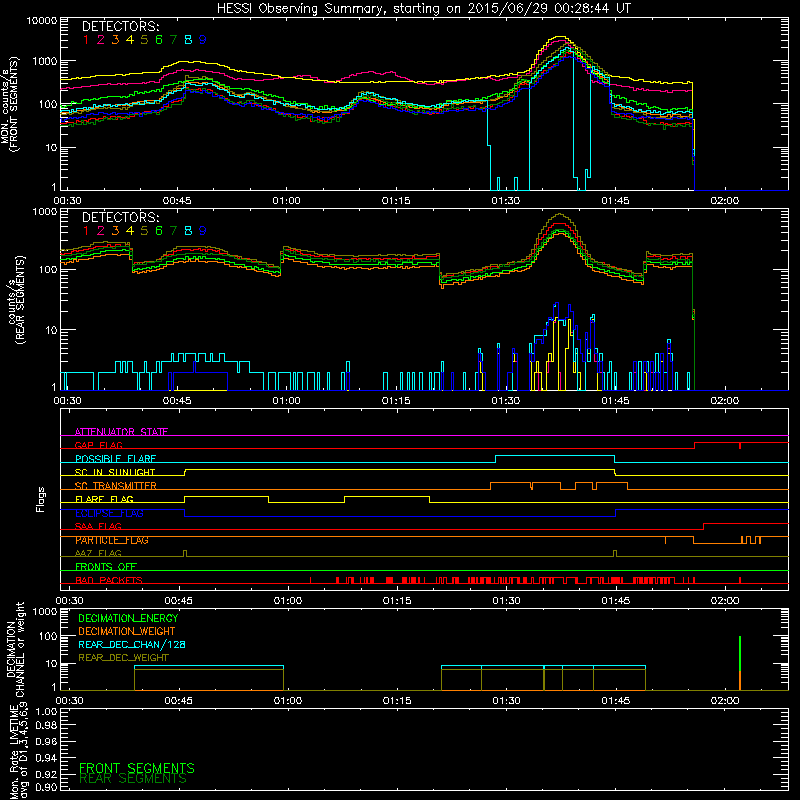Screen dimensions: 800x800
Task: Click the 01:15 tick label under decimation plot
Action: [397, 701]
